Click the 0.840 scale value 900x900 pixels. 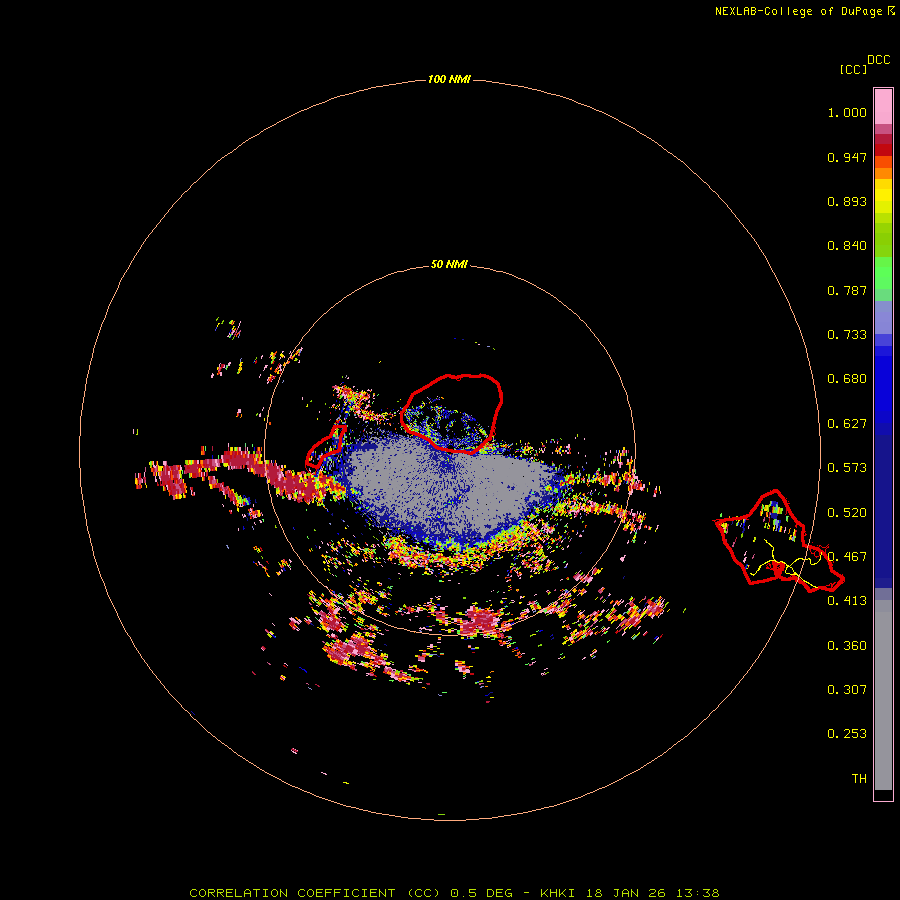[x=847, y=246]
